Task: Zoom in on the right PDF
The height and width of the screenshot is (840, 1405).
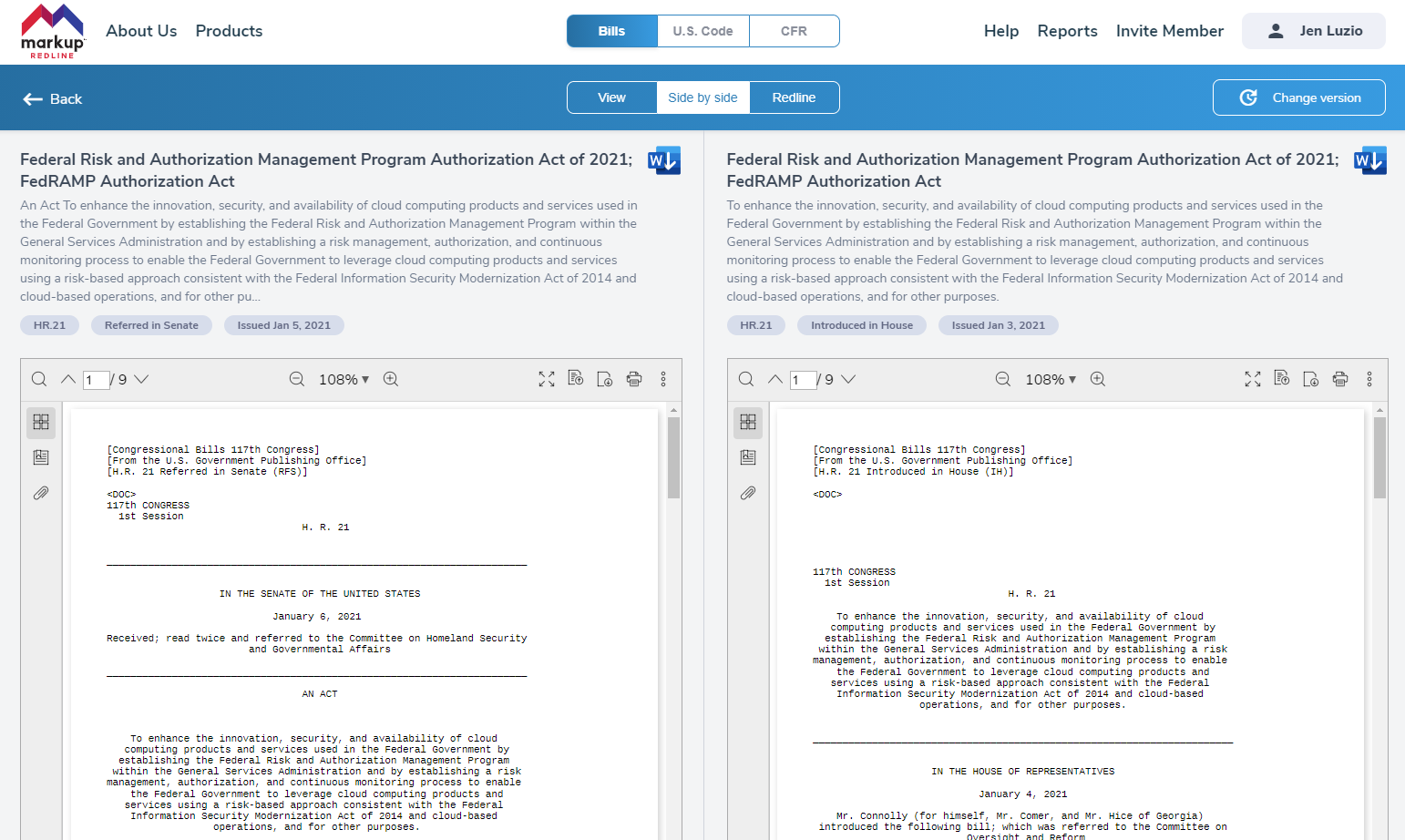Action: [x=1098, y=379]
